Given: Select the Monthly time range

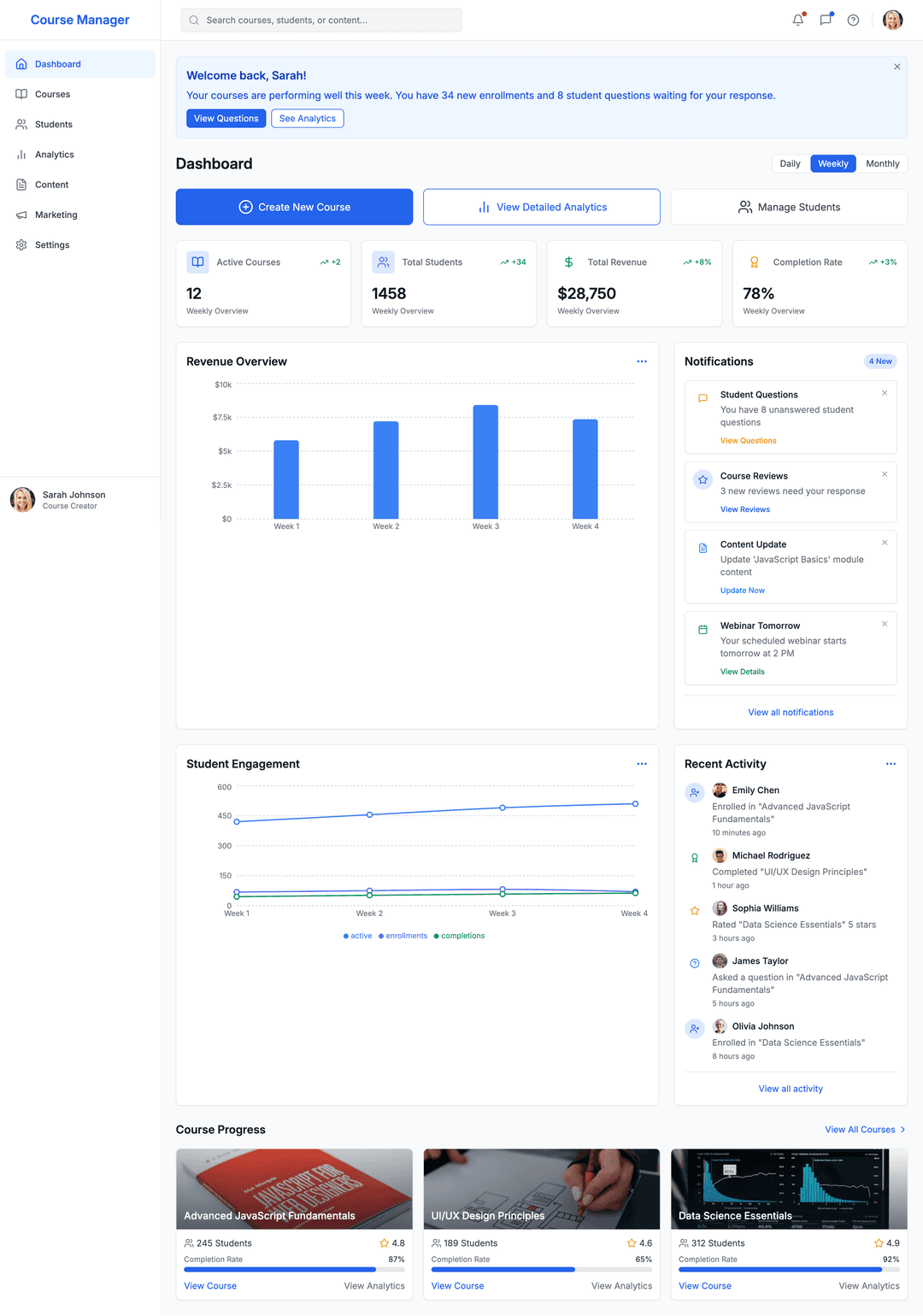Looking at the screenshot, I should pyautogui.click(x=882, y=164).
